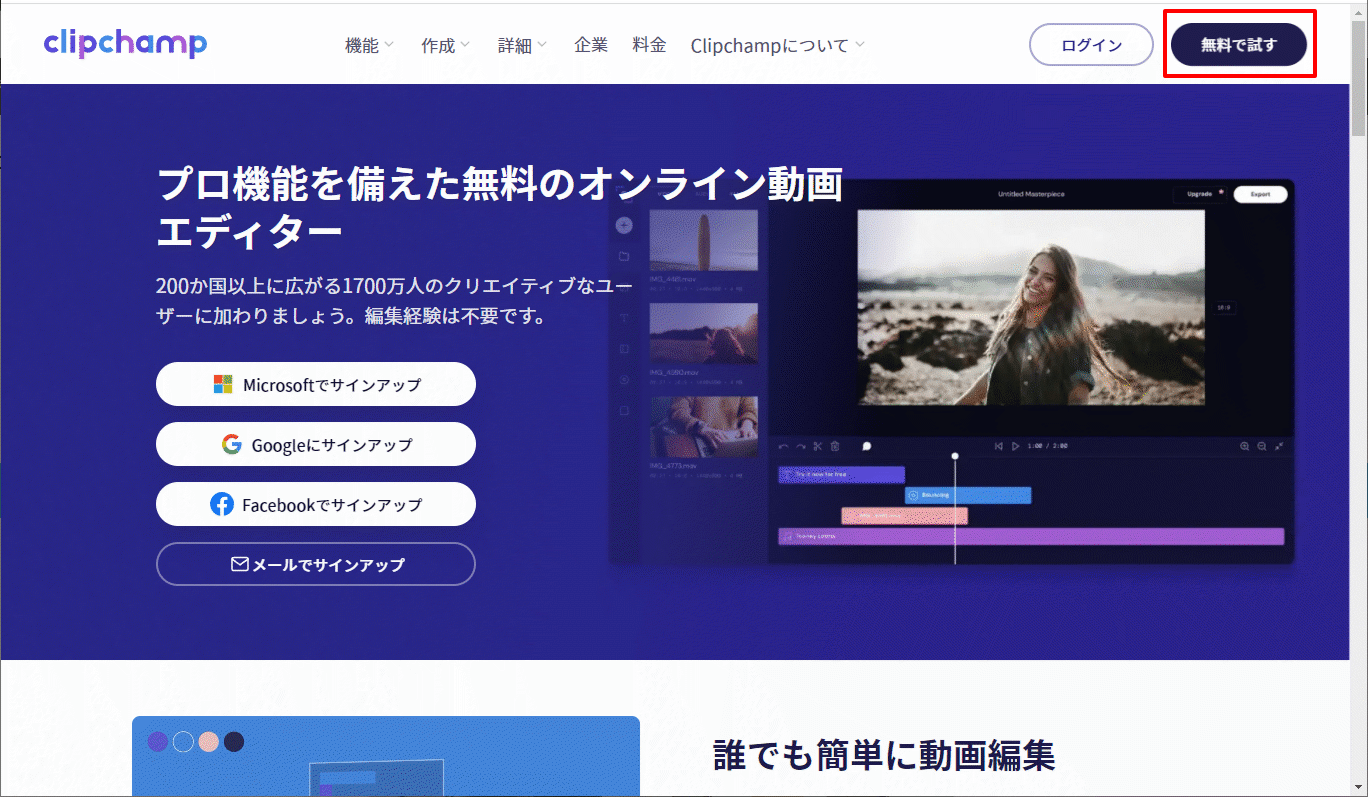Choose the Facebook sign-up option
1368x797 pixels.
[315, 504]
